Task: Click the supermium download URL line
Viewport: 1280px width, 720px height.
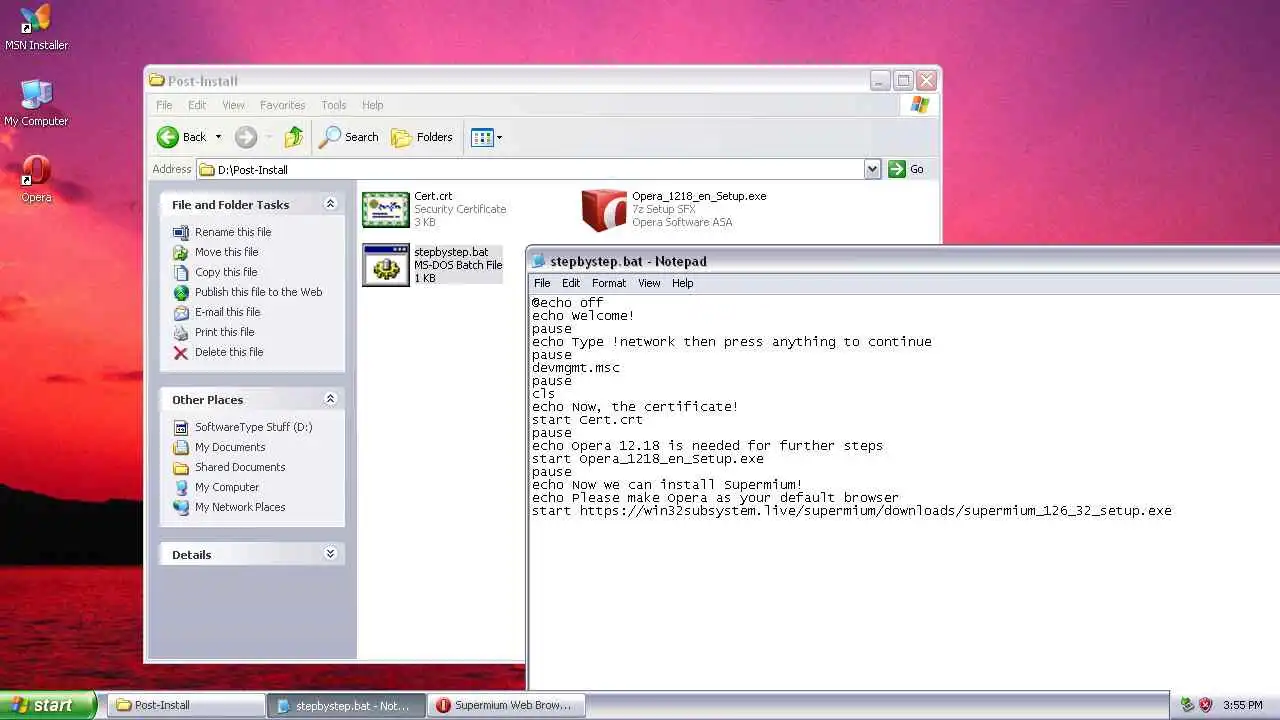Action: (852, 511)
